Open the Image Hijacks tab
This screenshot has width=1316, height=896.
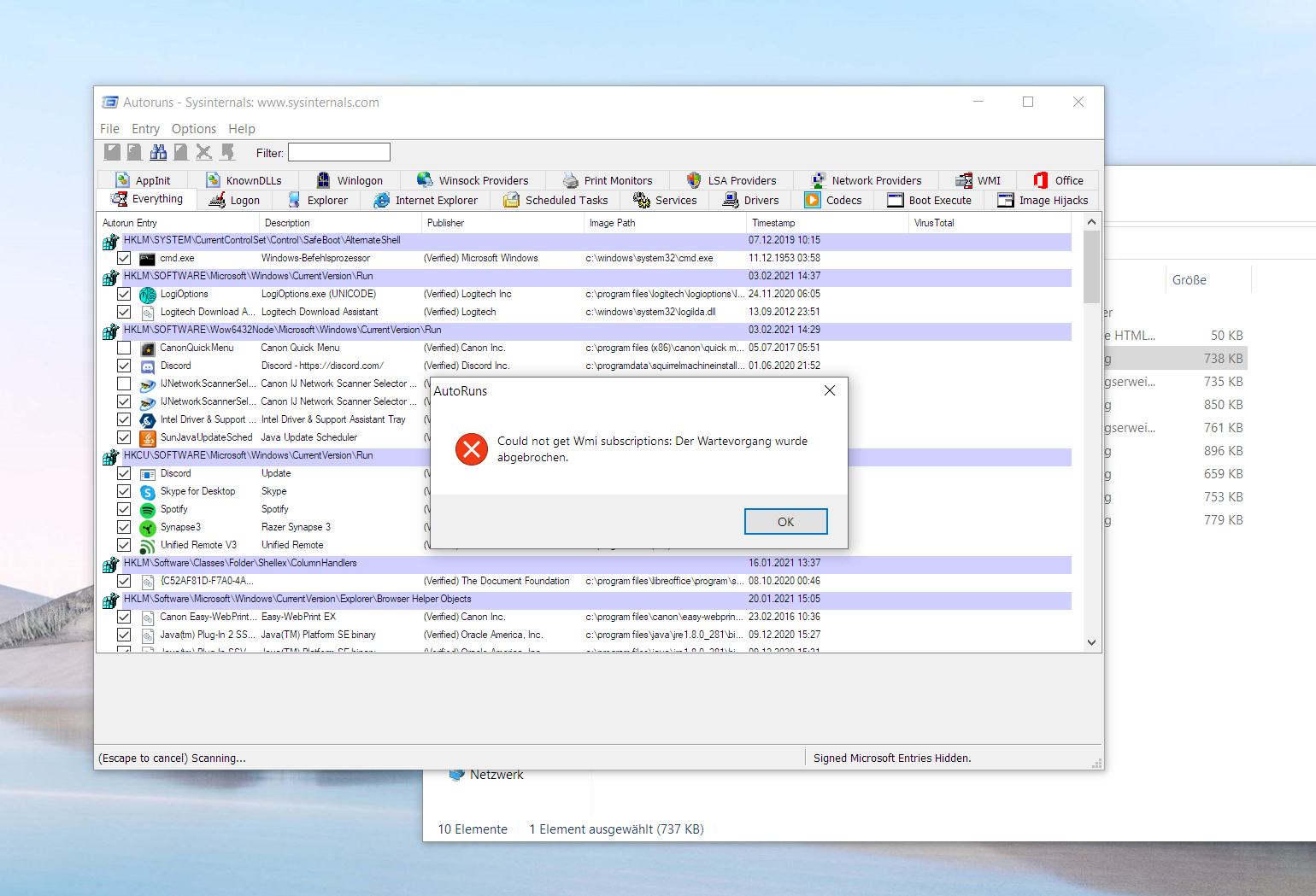tap(1043, 201)
